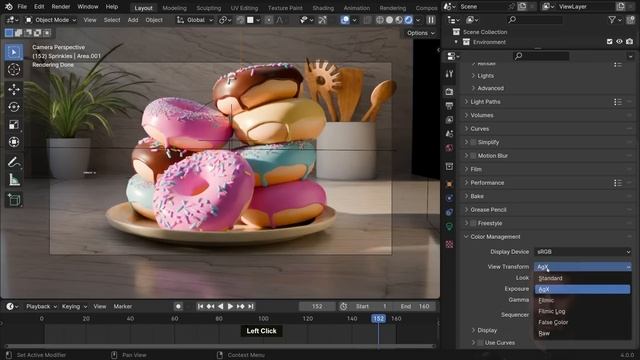Select the 3D Cursor tool
The height and width of the screenshot is (360, 640).
[x=14, y=69]
